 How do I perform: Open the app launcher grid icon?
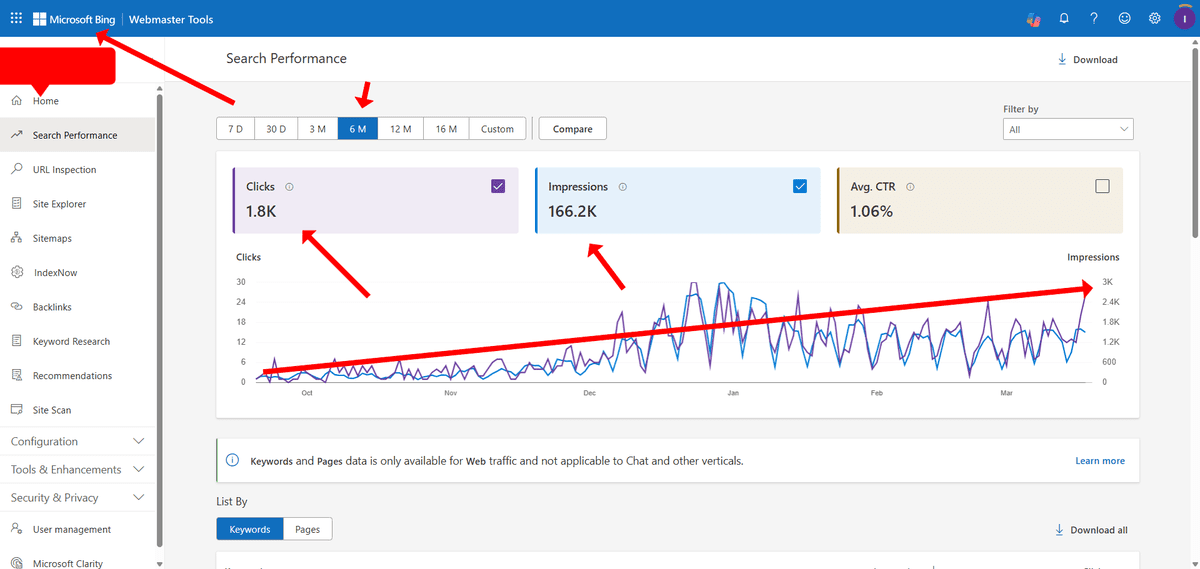(16, 18)
